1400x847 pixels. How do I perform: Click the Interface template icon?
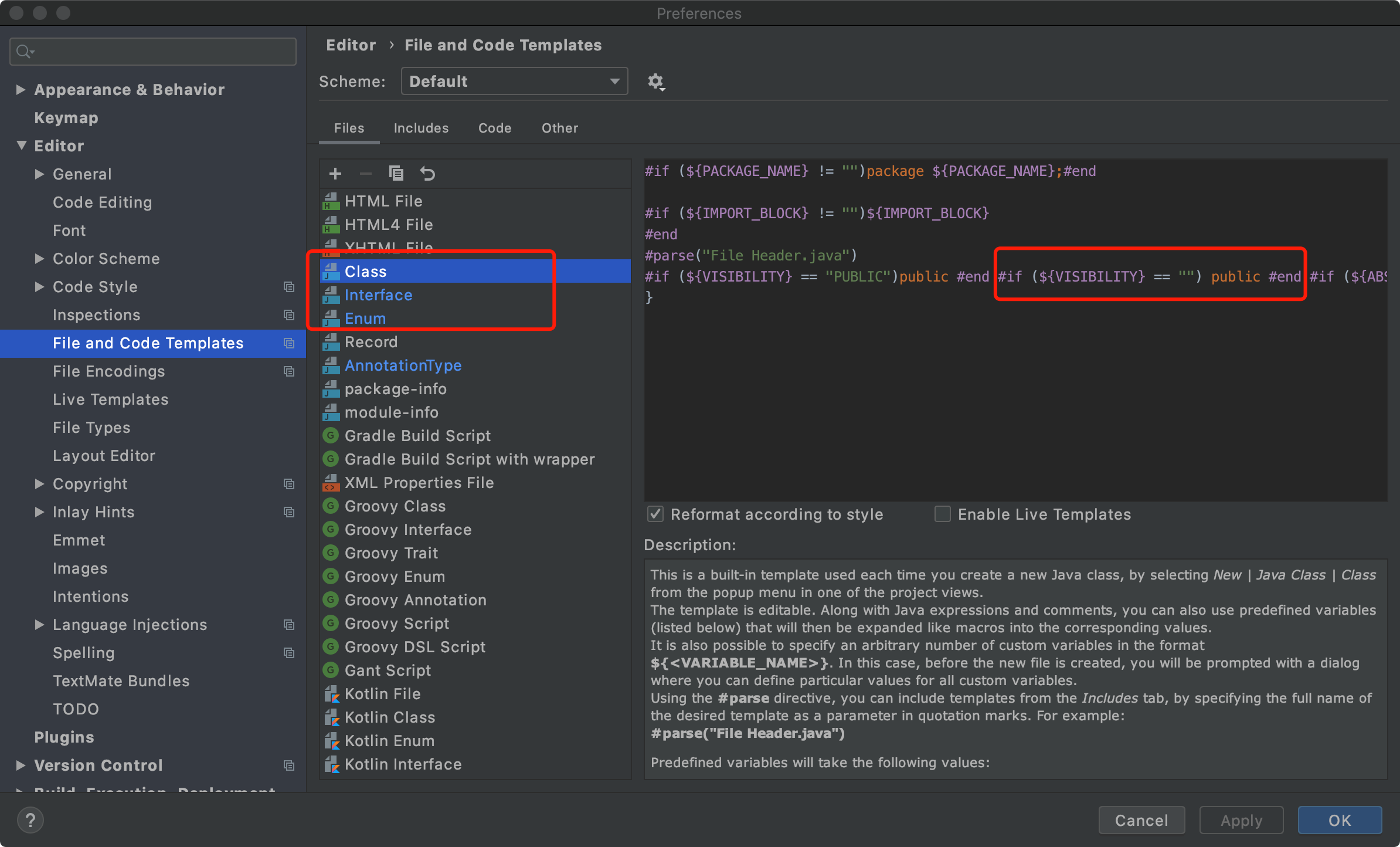tap(330, 295)
